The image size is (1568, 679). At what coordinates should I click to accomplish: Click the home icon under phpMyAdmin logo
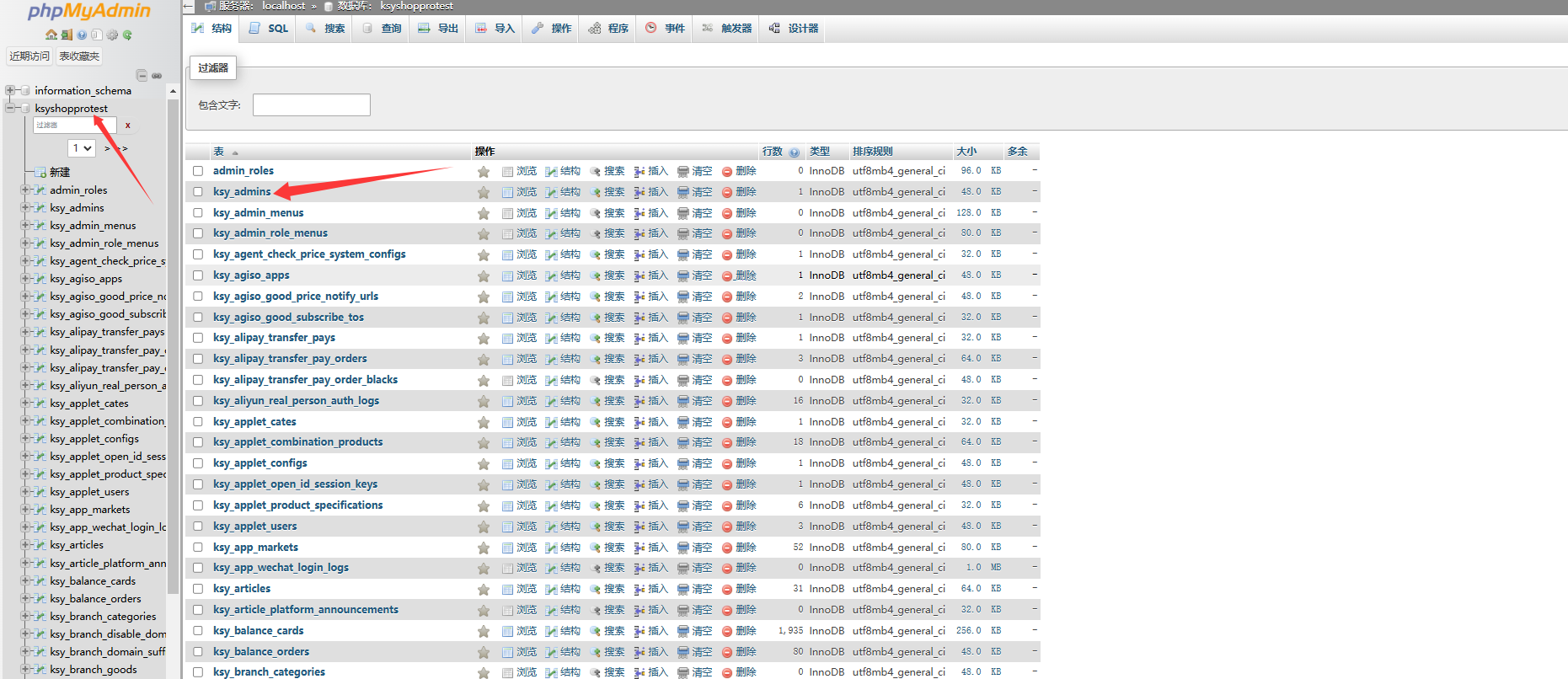click(51, 35)
